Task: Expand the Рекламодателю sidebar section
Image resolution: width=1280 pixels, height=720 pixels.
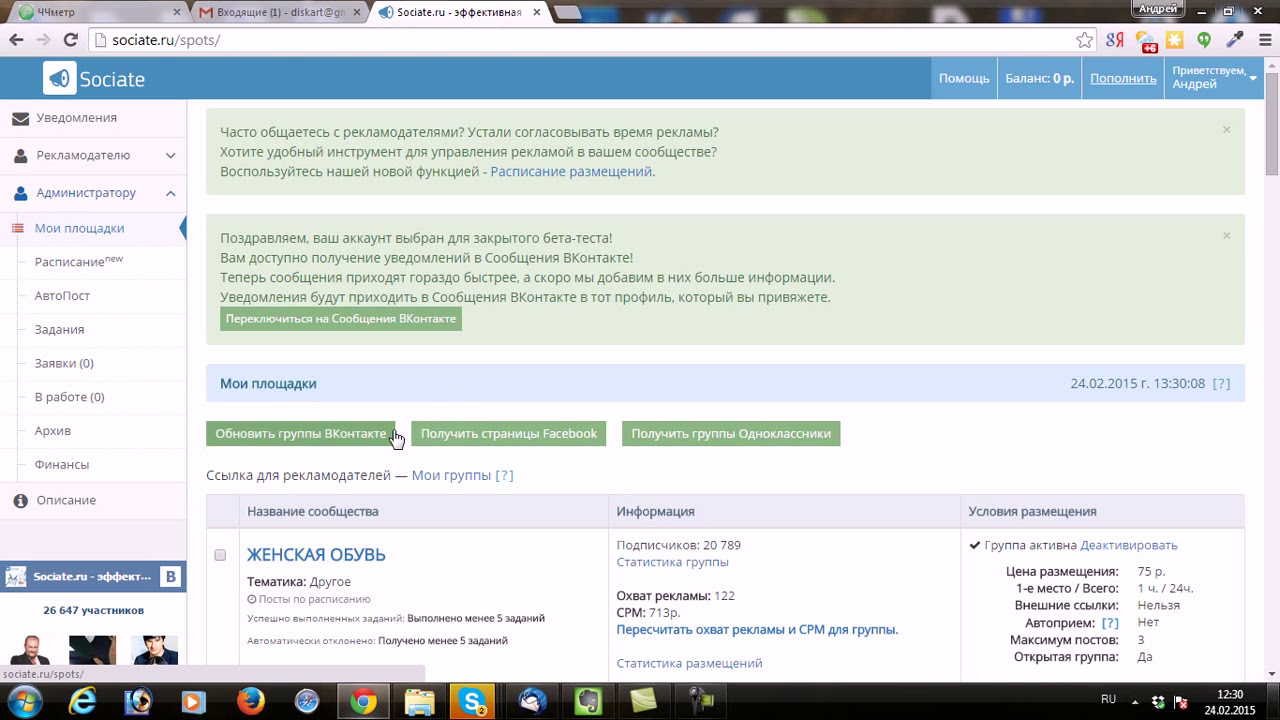Action: pos(170,156)
